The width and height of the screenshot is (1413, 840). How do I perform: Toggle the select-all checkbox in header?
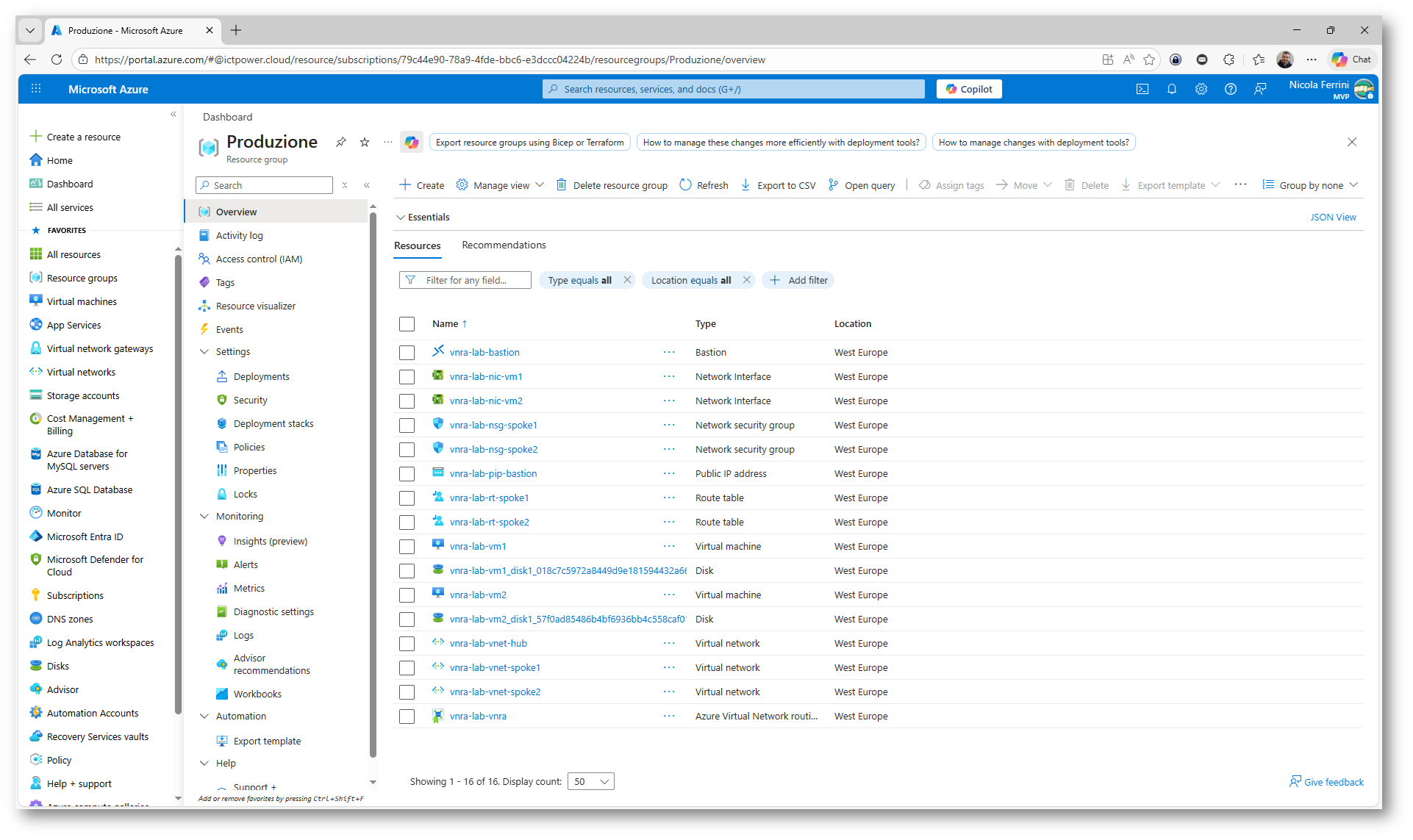(x=407, y=324)
